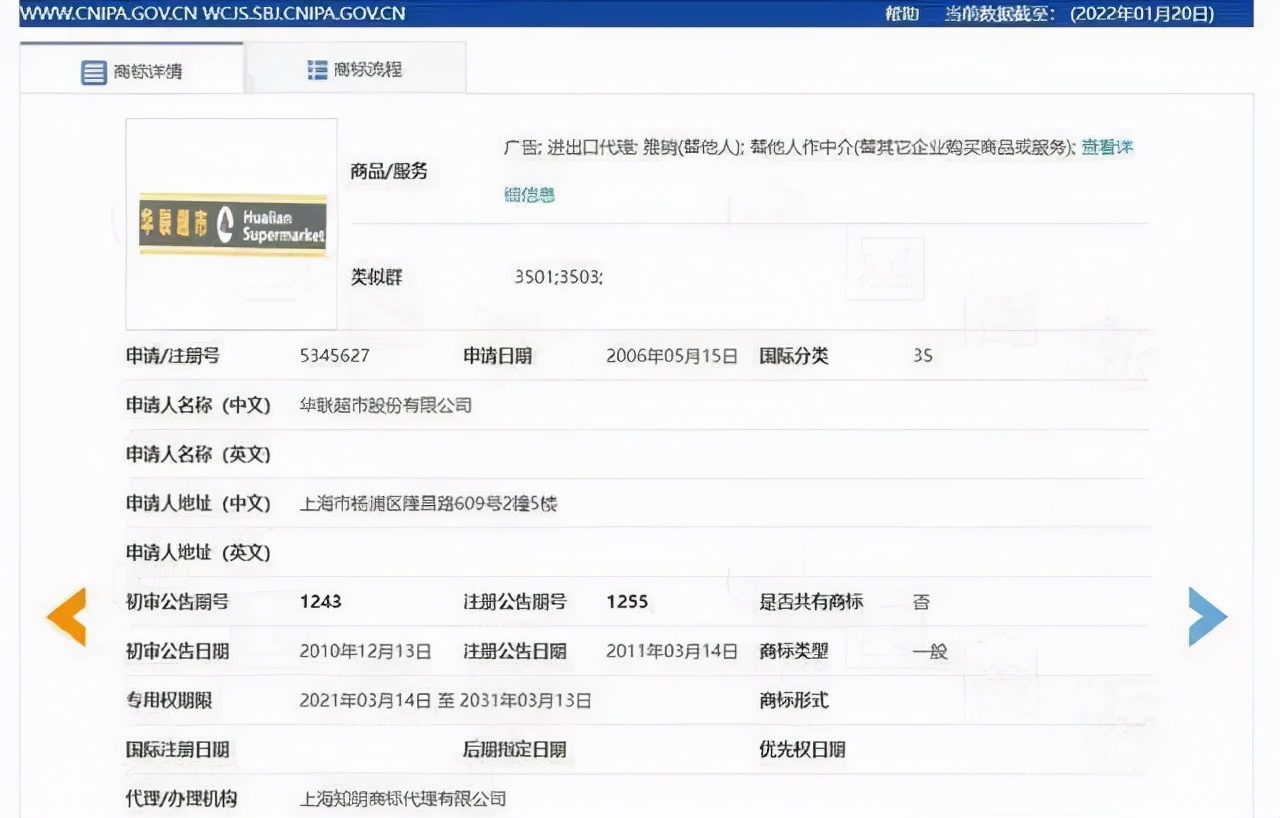This screenshot has height=818, width=1280.
Task: Open the 帮助 help link in the header
Action: (902, 14)
